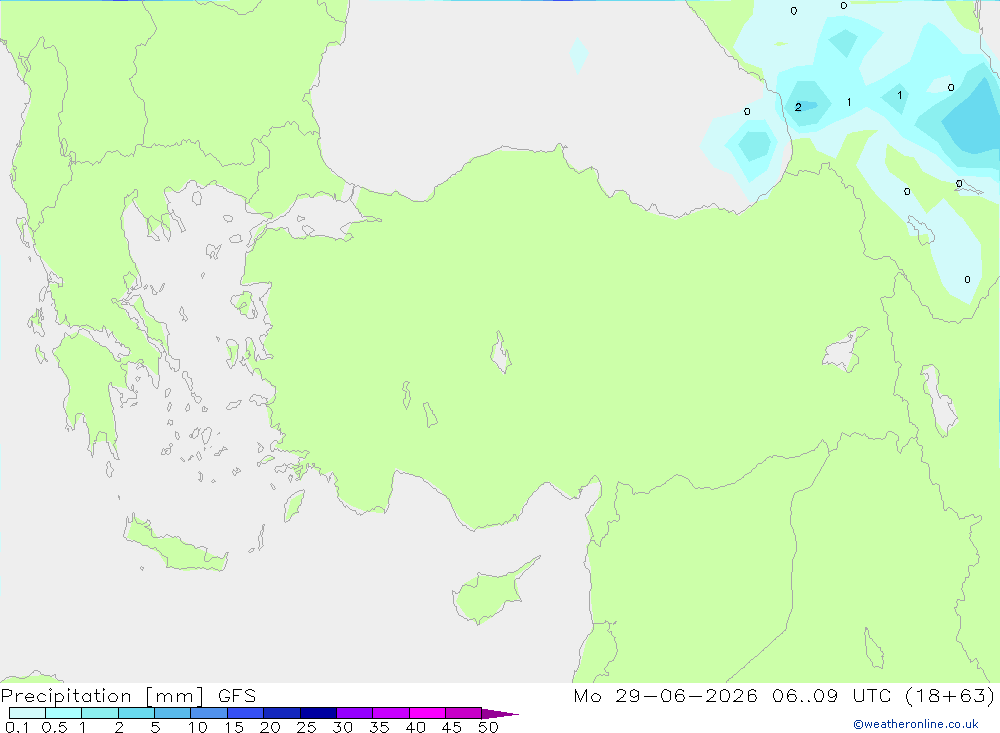Choose the 15–20 mm royal blue legend swatch
The image size is (1000, 733).
coord(245,713)
